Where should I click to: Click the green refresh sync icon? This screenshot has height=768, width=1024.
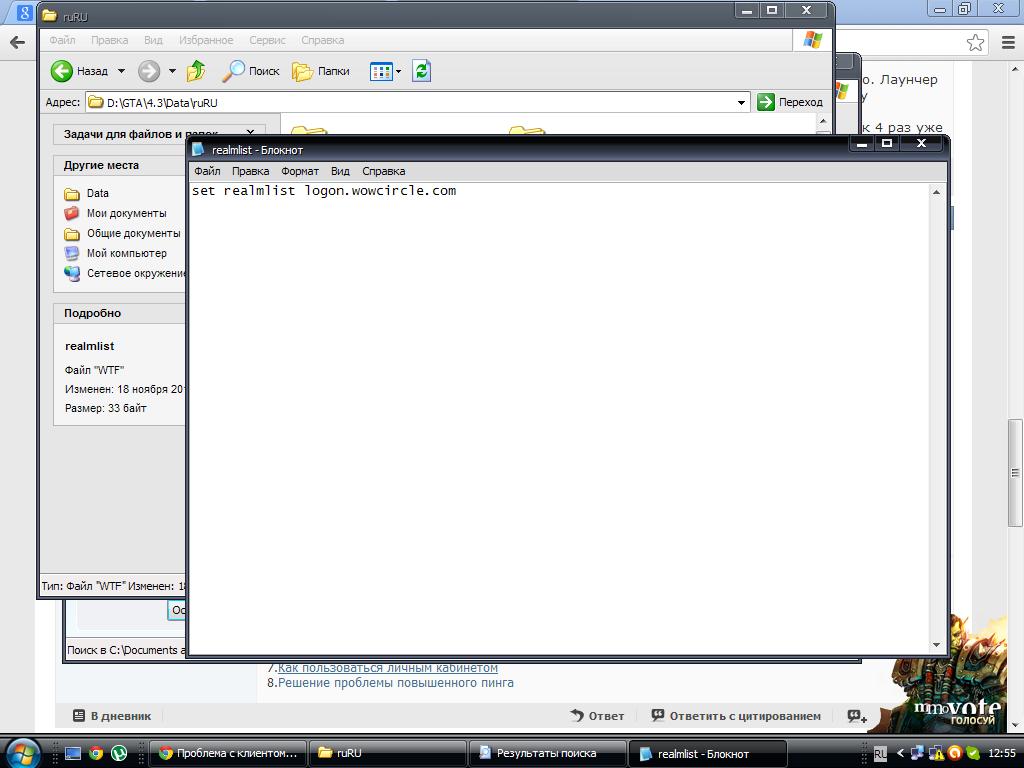pos(422,71)
